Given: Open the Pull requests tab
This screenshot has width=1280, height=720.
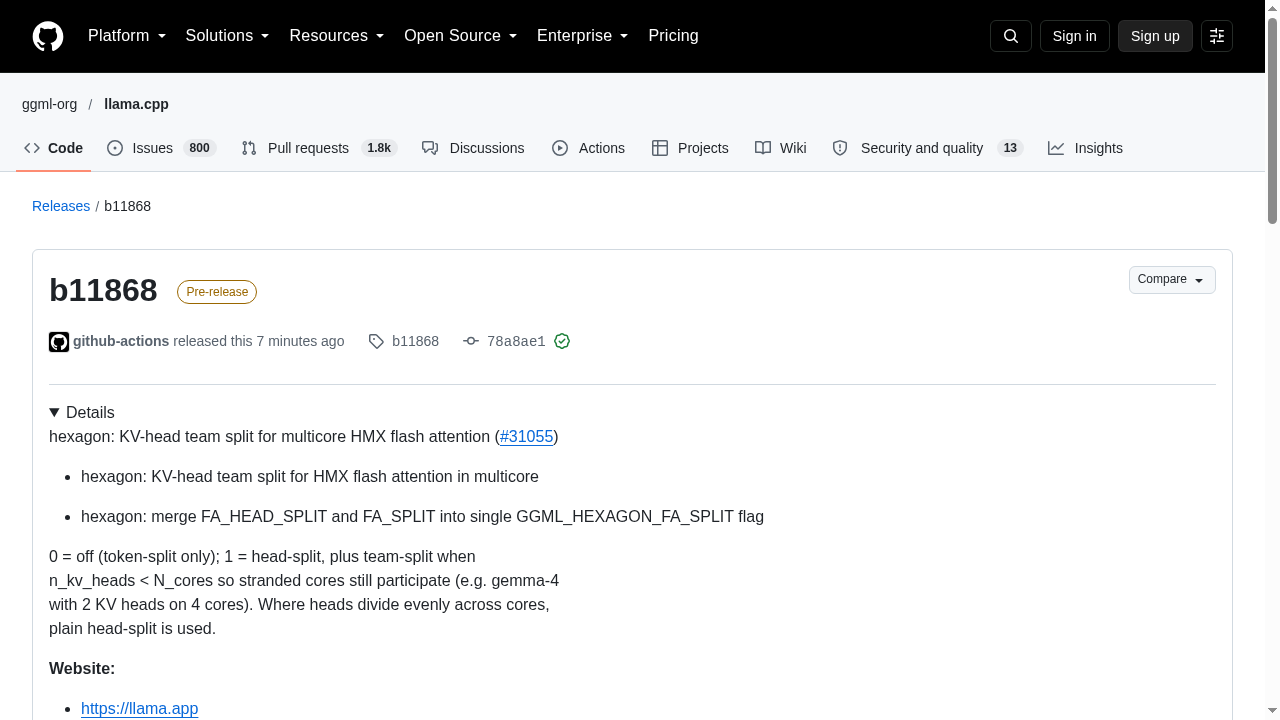Looking at the screenshot, I should click(x=320, y=148).
